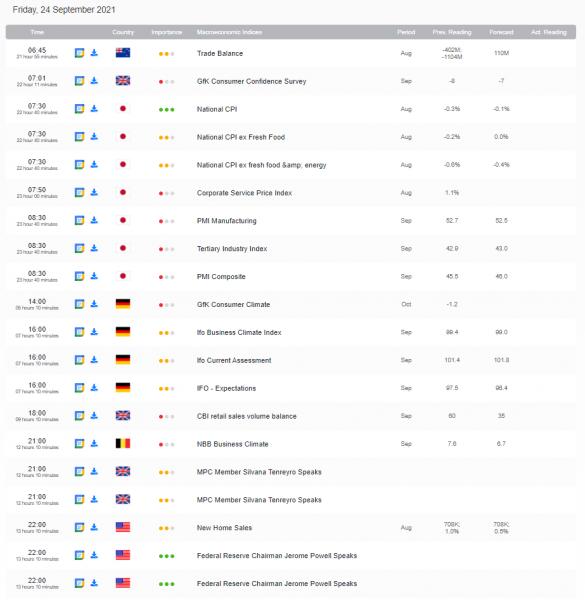The image size is (585, 600).
Task: Click three-dot importance indicator for National CPI
Action: pos(166,109)
